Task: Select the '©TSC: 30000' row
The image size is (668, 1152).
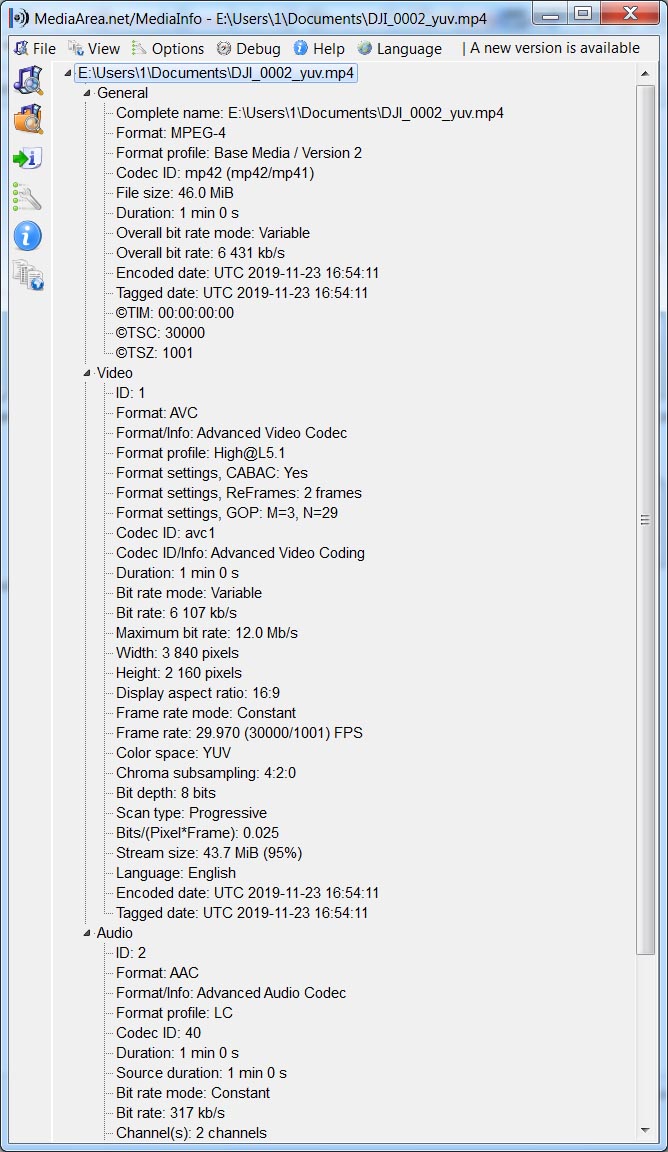Action: click(160, 333)
